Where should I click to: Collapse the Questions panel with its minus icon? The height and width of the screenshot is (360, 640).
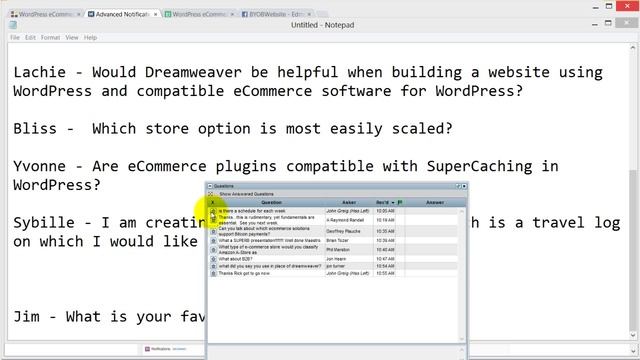coord(210,186)
